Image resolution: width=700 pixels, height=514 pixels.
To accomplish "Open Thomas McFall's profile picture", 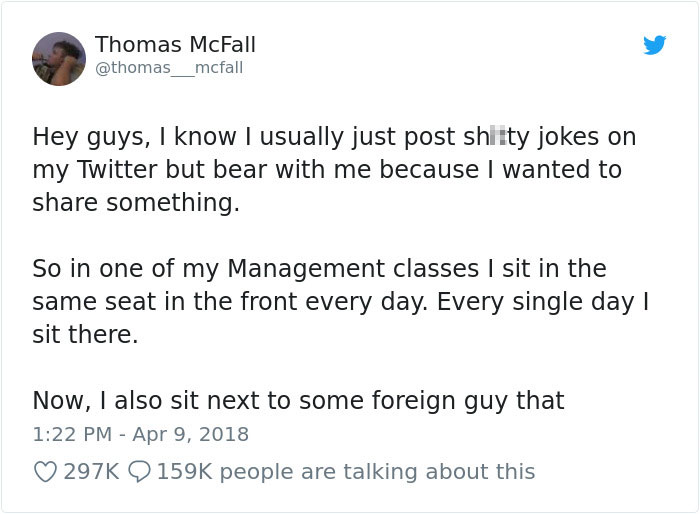I will pyautogui.click(x=59, y=58).
